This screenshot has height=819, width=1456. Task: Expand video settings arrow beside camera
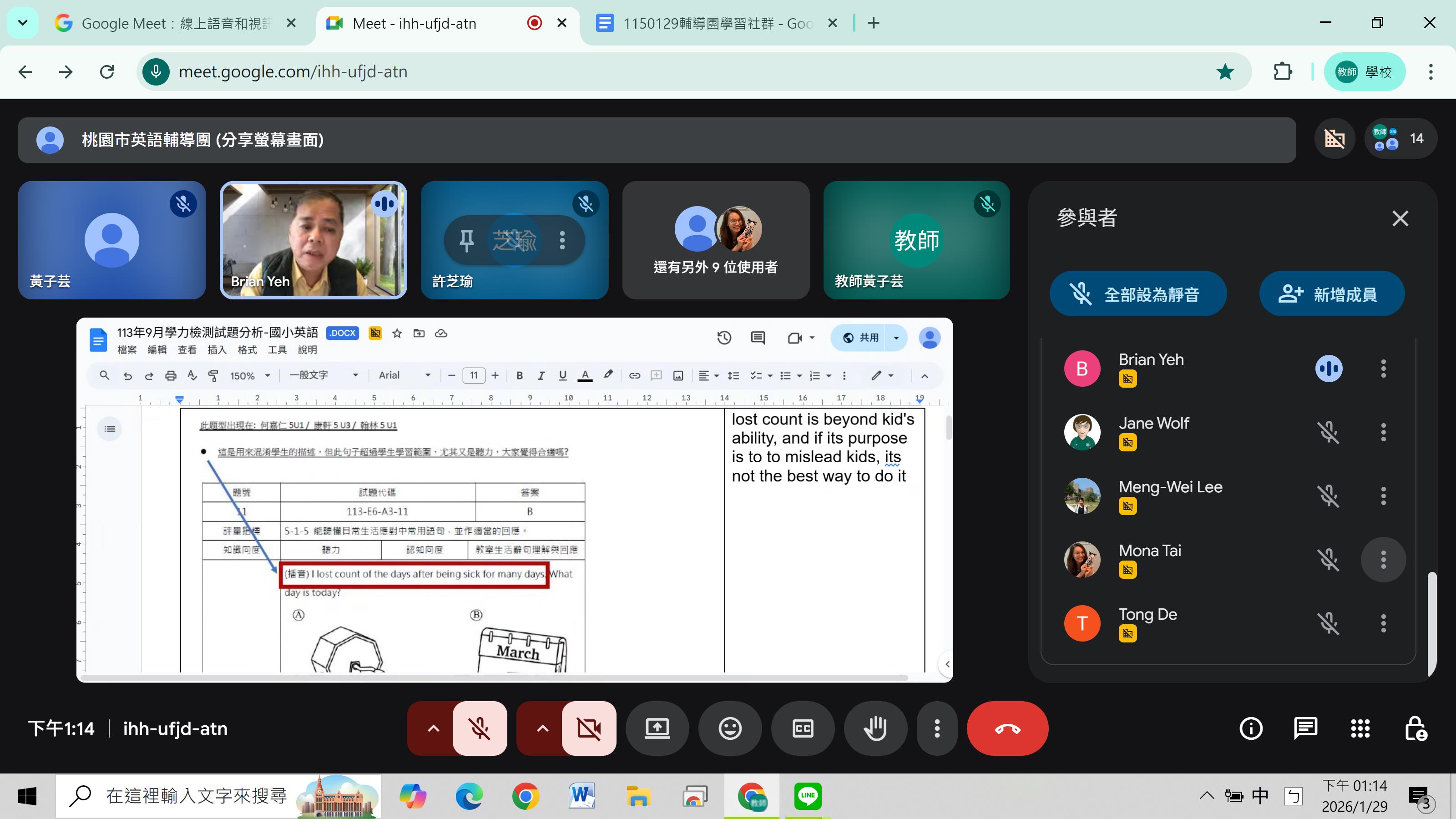(542, 728)
